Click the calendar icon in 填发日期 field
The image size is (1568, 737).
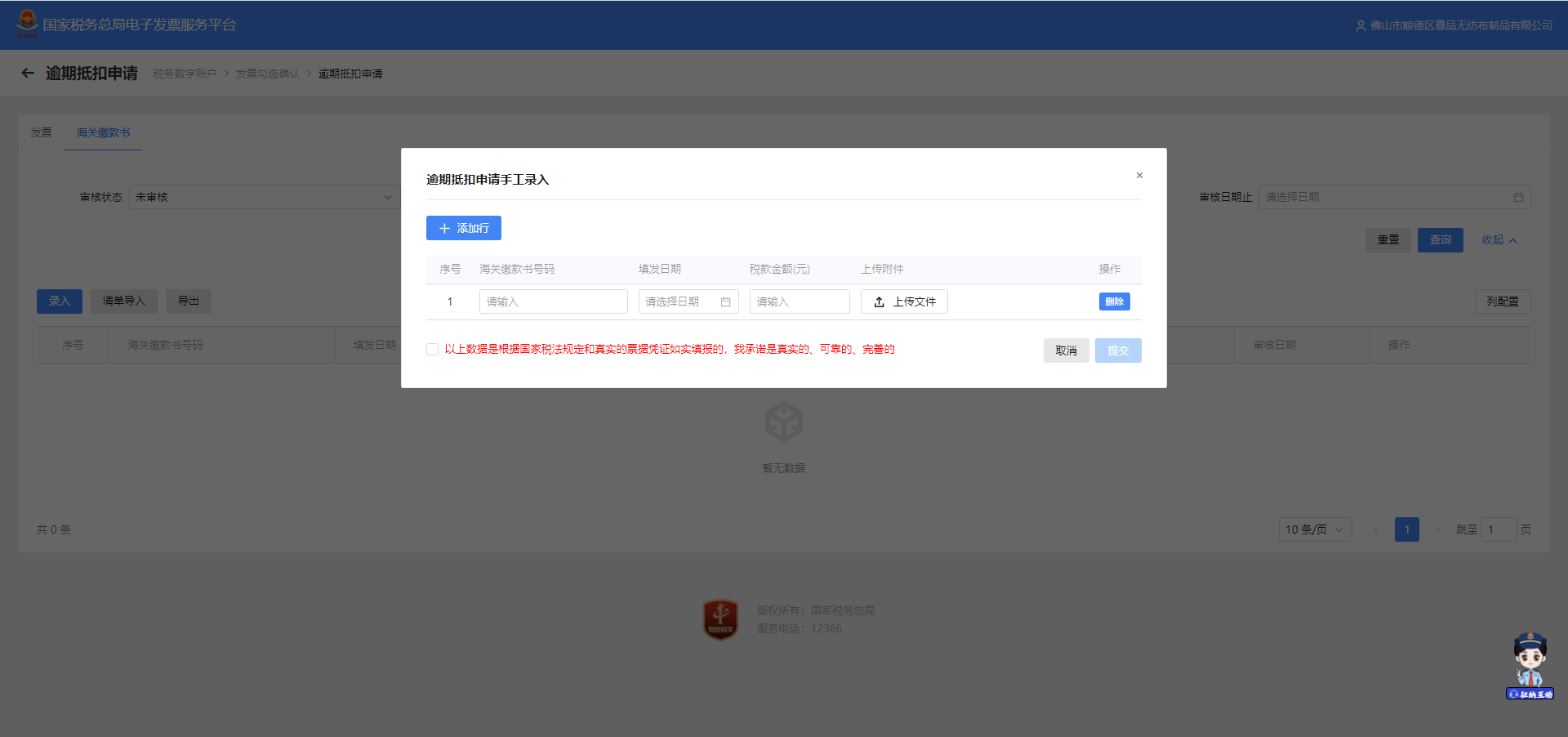click(x=725, y=302)
